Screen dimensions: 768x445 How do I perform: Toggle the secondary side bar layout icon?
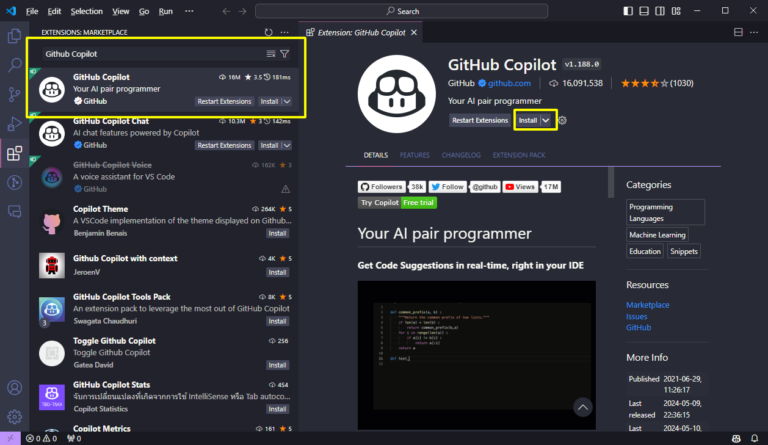660,11
